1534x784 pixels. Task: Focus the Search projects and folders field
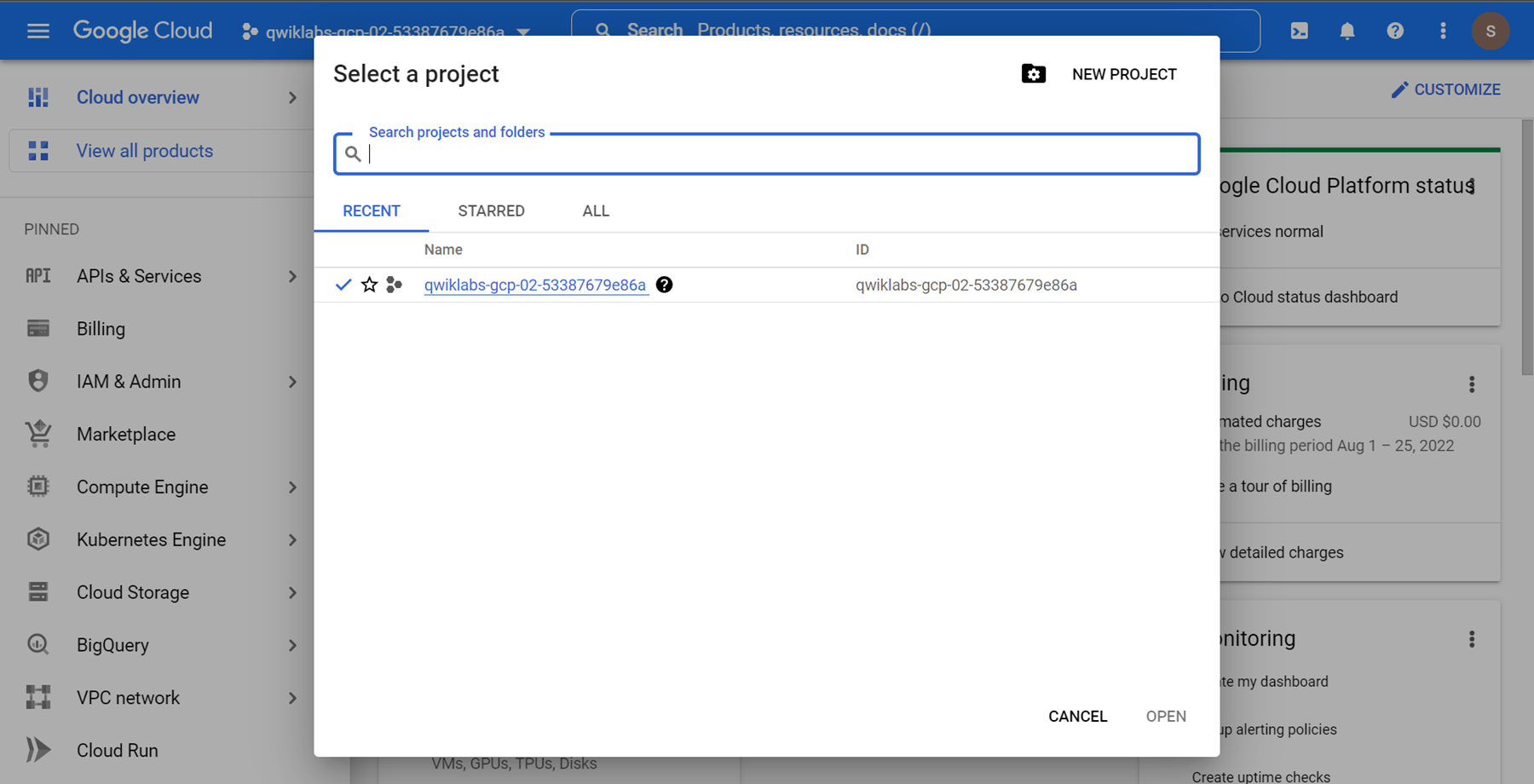(x=767, y=154)
